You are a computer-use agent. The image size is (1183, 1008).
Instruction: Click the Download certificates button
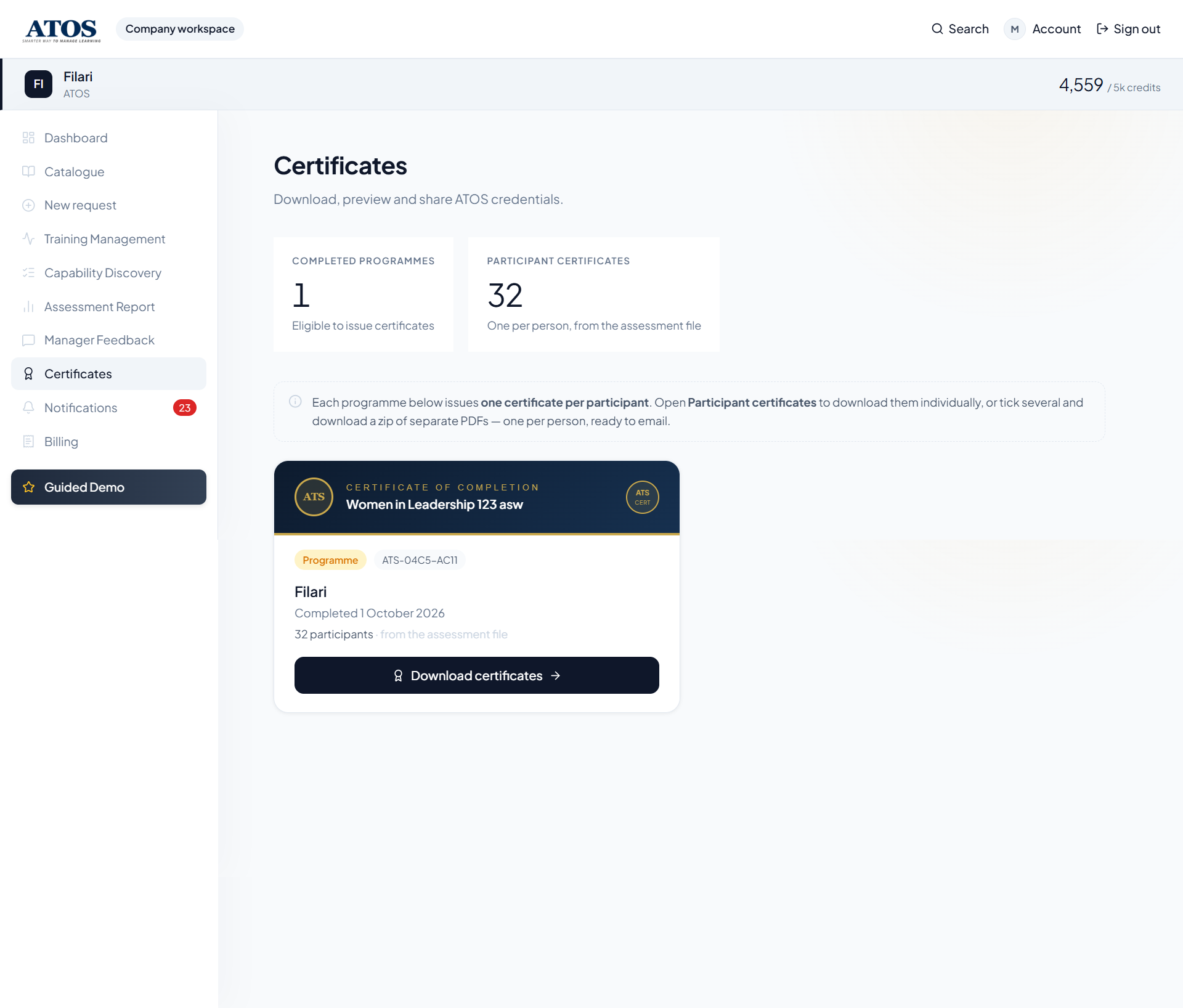click(477, 675)
